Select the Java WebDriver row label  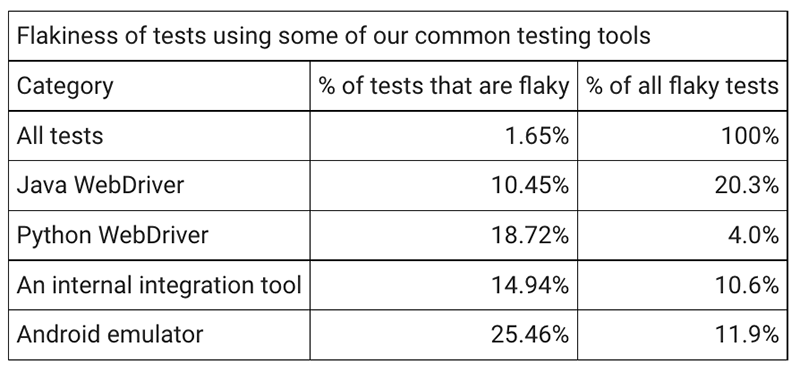100,185
